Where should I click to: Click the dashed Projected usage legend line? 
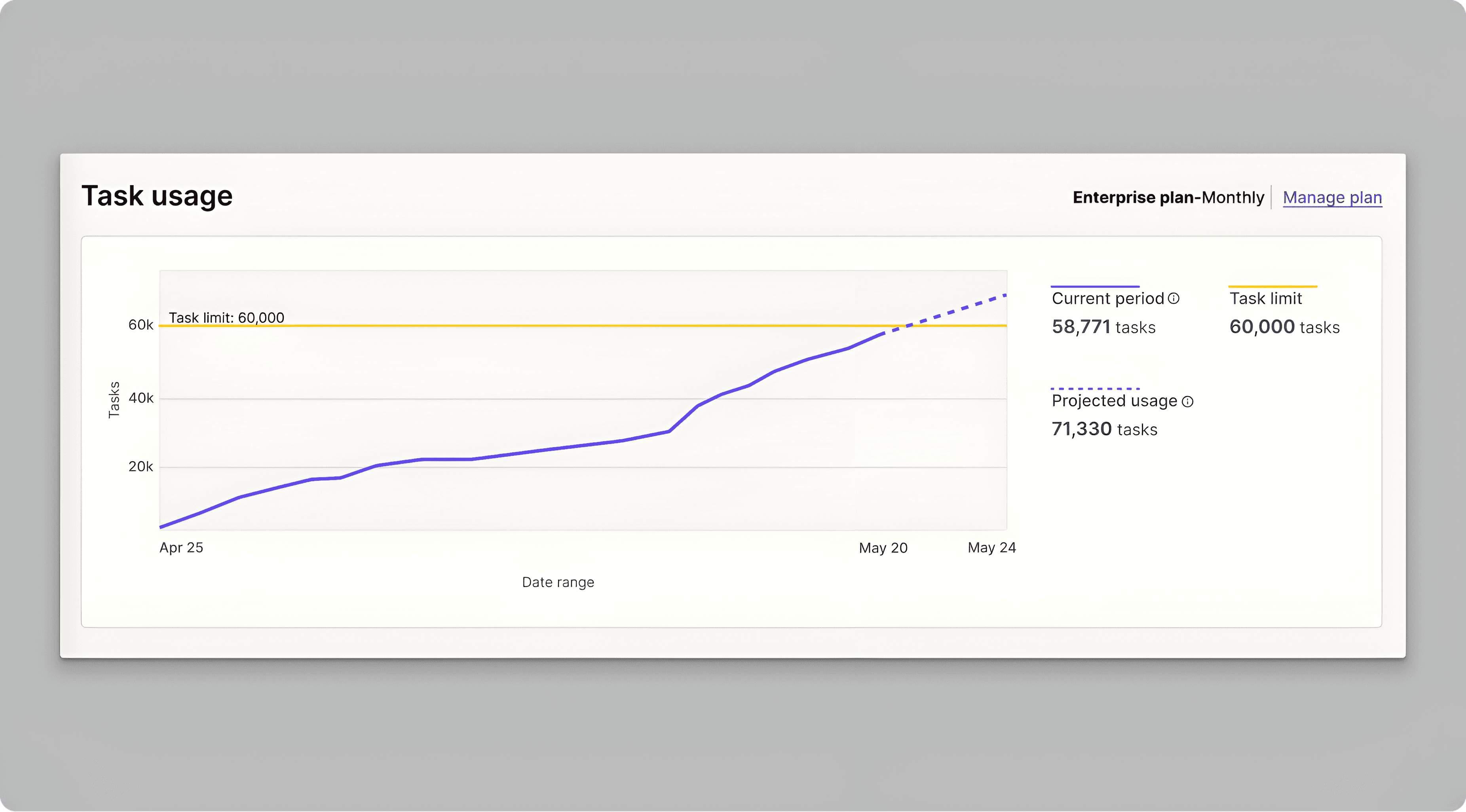tap(1094, 389)
